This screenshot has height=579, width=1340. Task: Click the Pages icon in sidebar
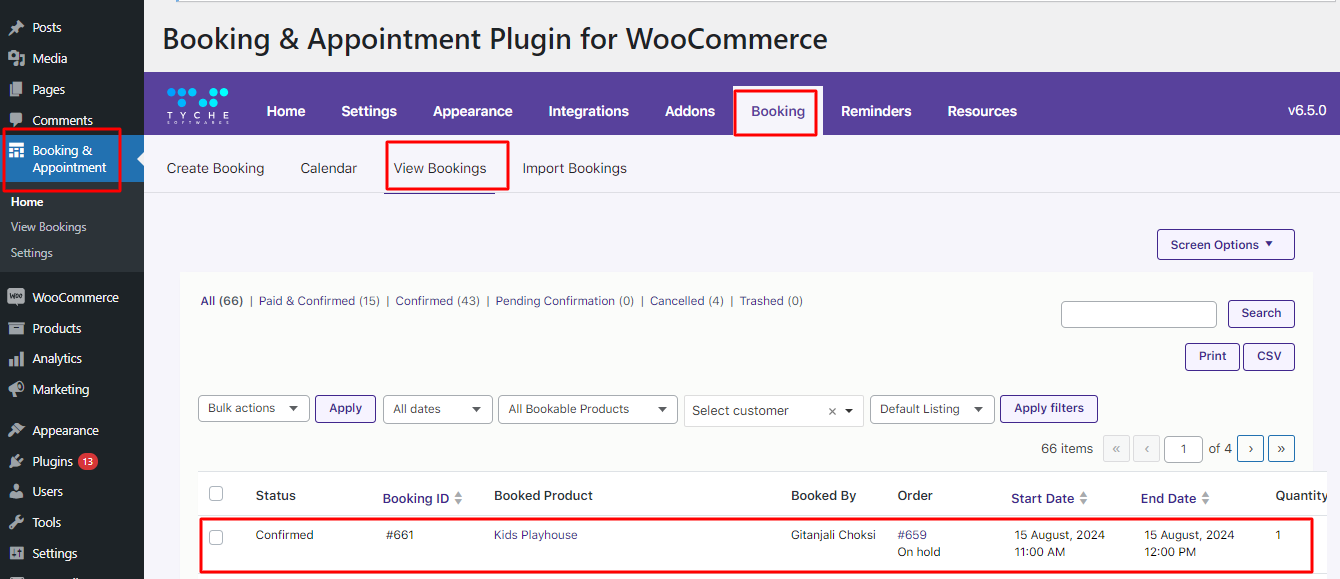pyautogui.click(x=16, y=90)
